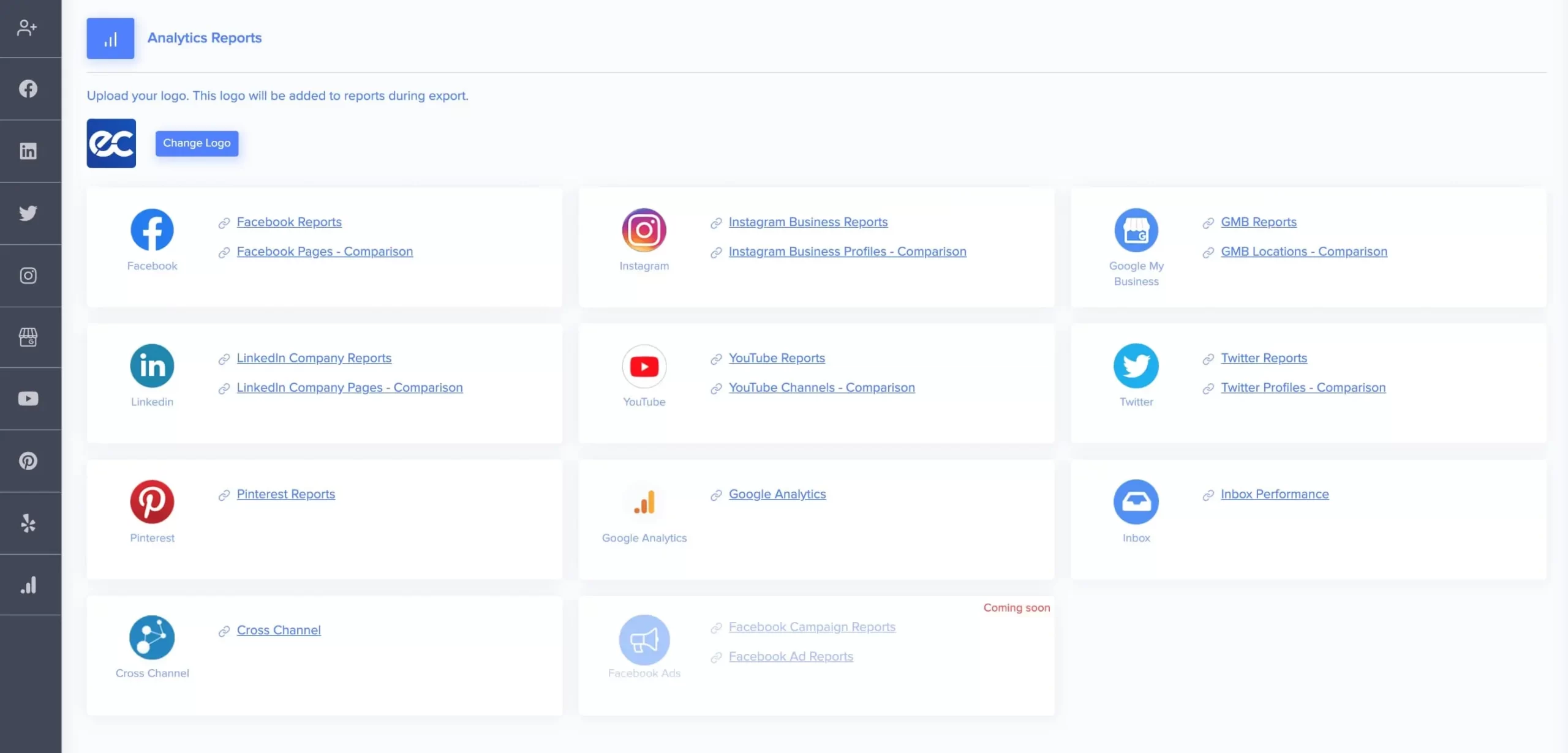Click the Facebook Ads megaphone logo
This screenshot has height=753, width=1568.
point(644,640)
